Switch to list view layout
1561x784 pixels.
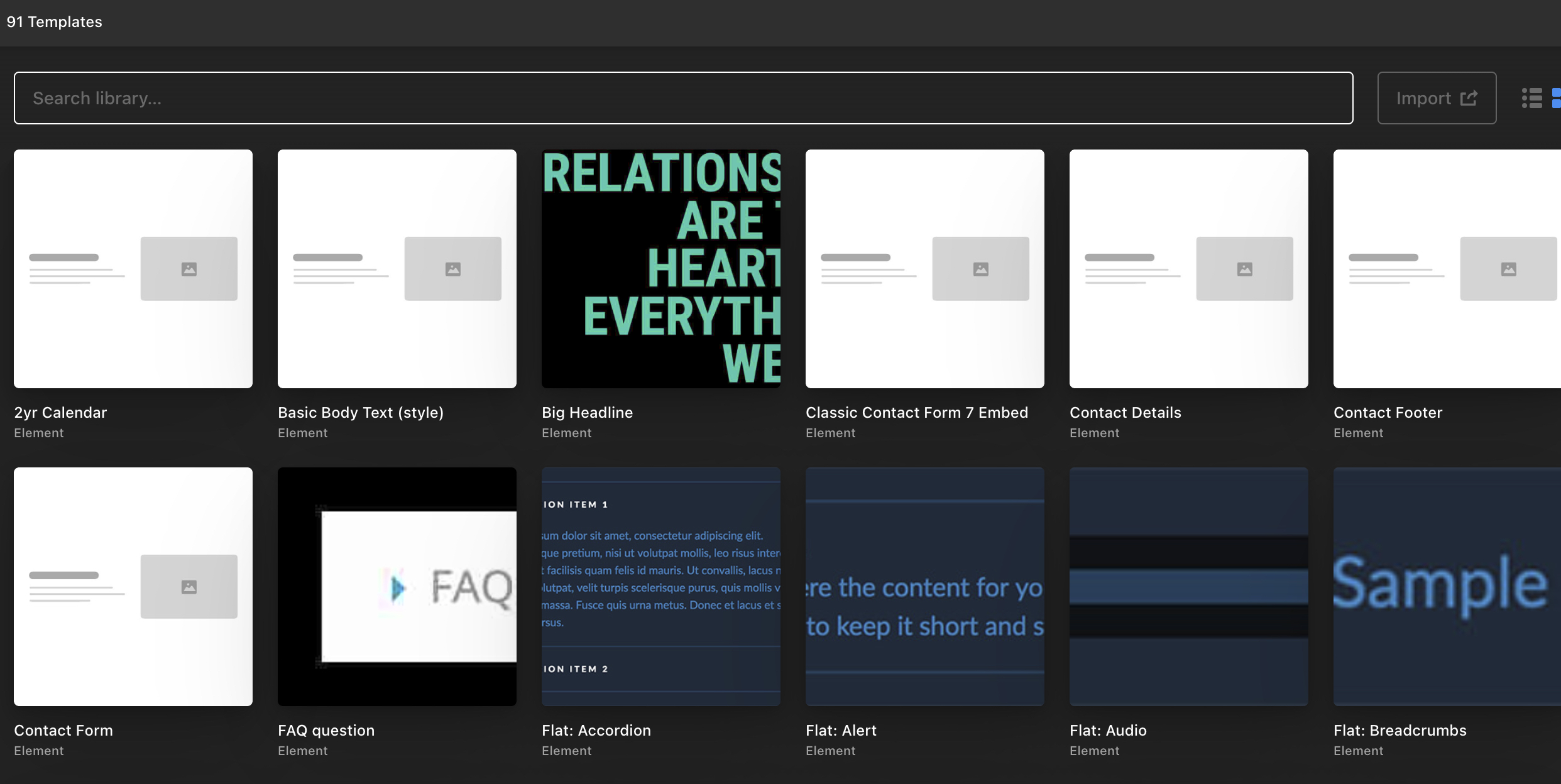[1531, 98]
